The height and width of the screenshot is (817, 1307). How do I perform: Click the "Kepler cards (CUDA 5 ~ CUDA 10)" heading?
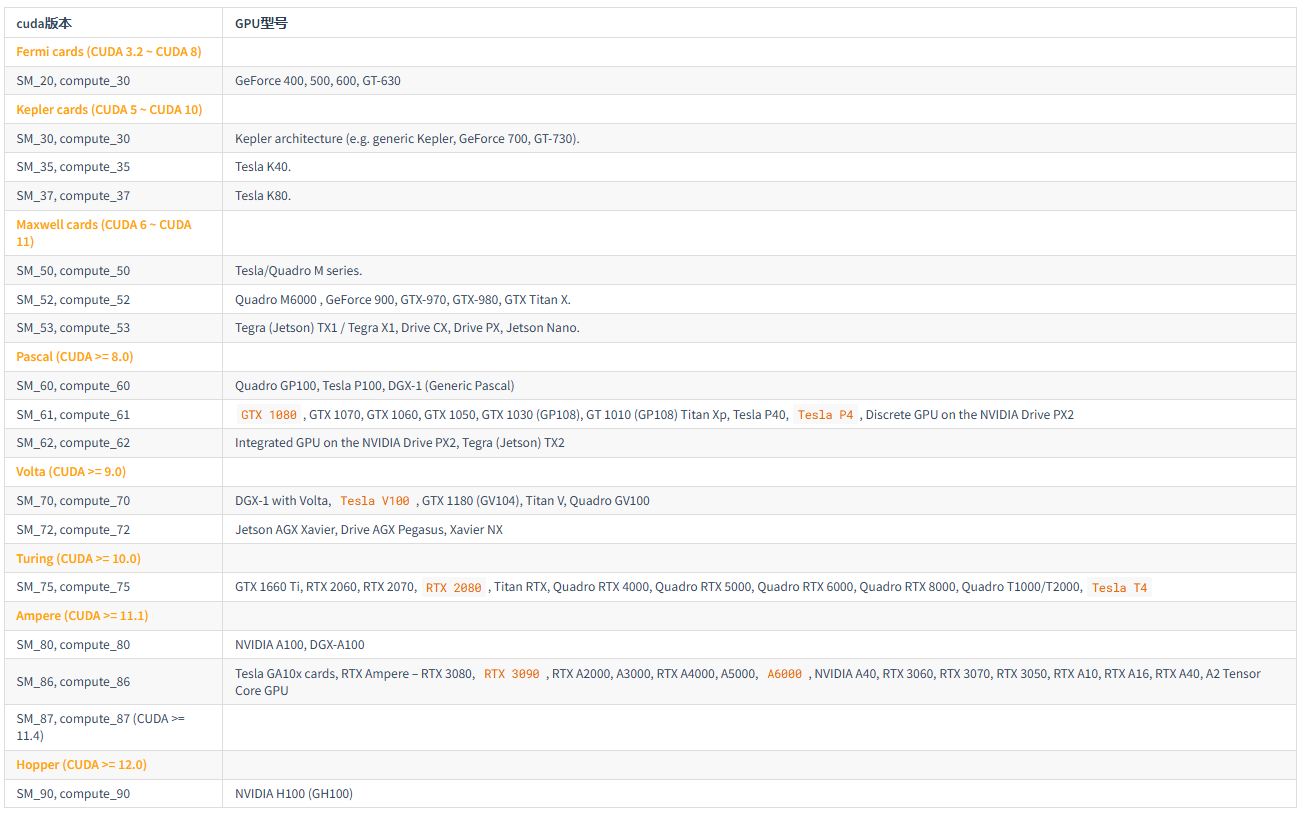[109, 110]
